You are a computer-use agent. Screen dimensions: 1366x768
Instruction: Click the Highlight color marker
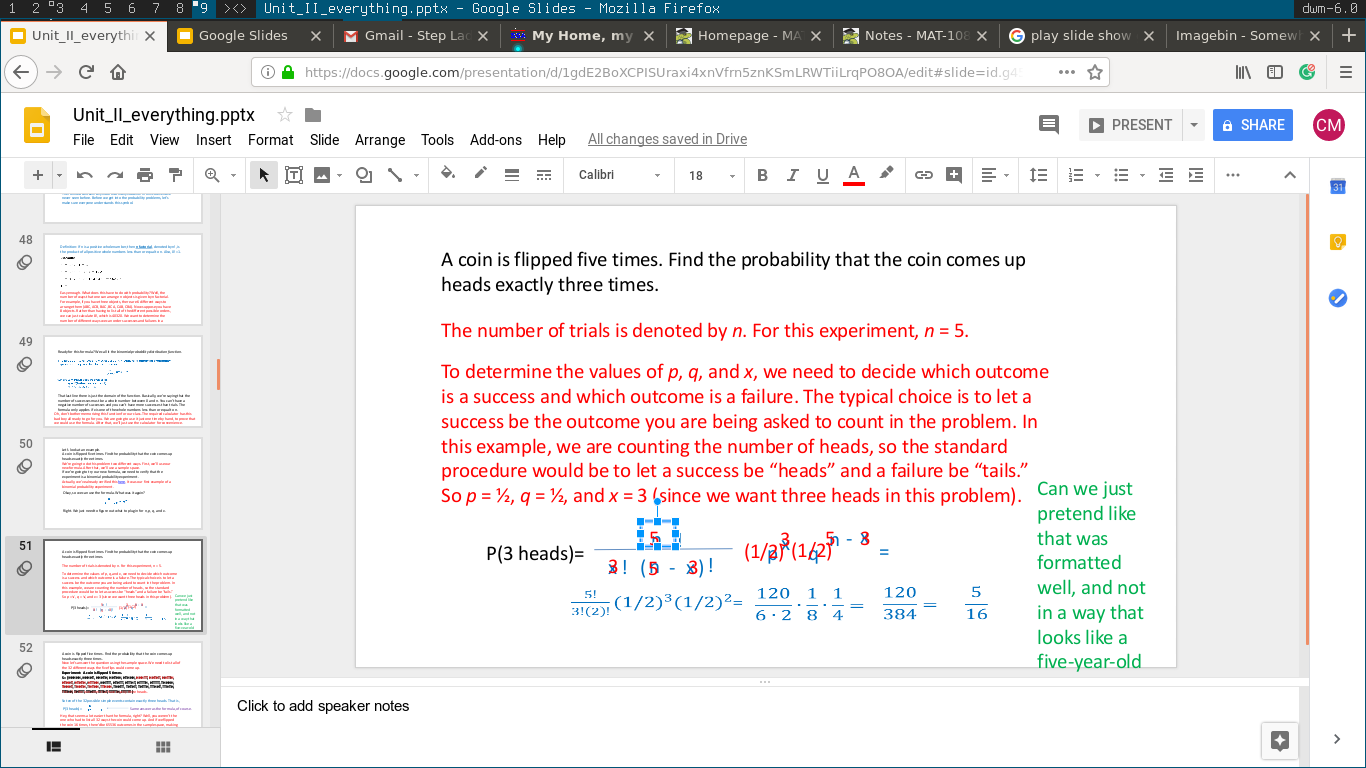(886, 174)
